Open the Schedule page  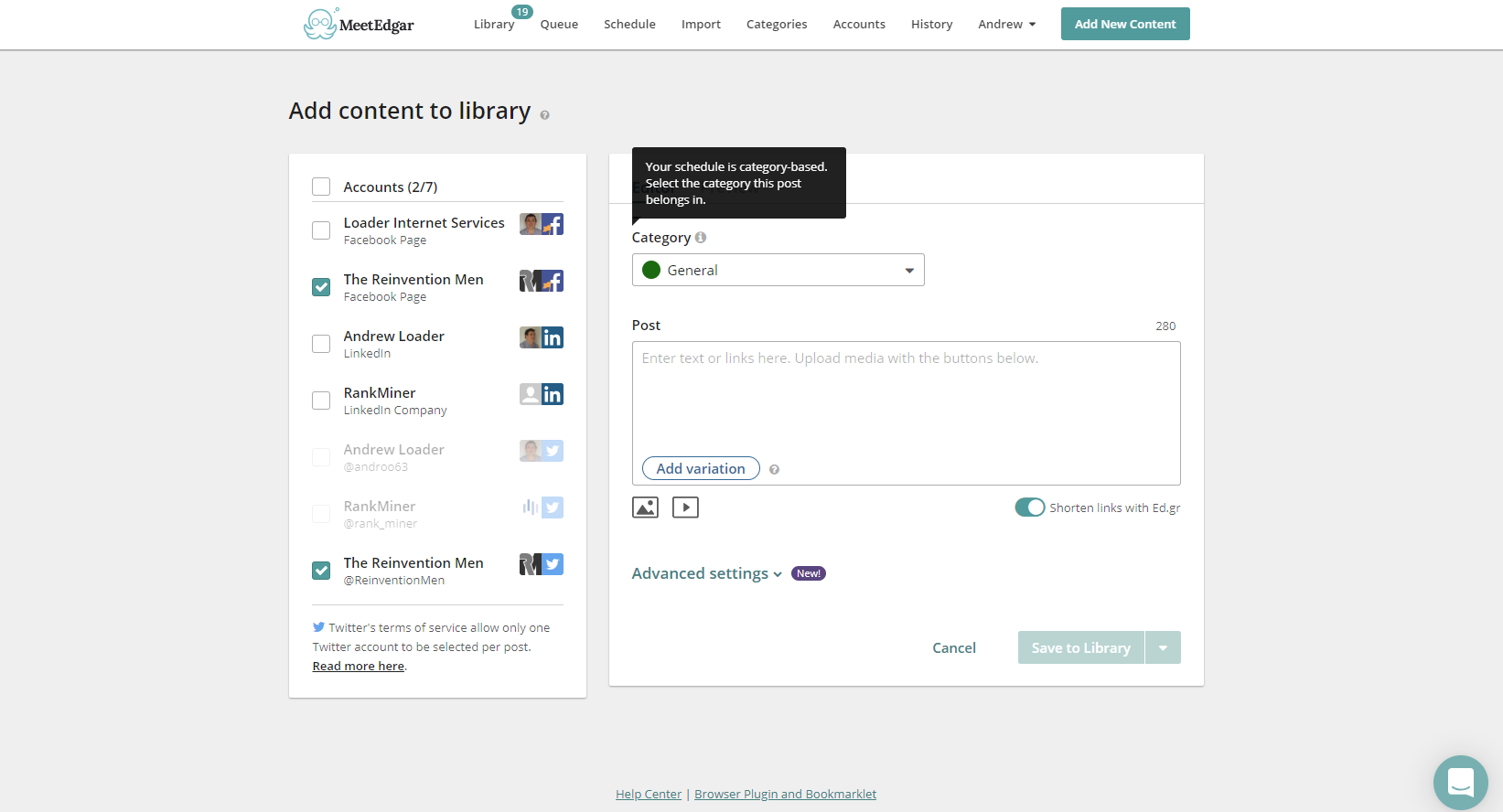629,25
